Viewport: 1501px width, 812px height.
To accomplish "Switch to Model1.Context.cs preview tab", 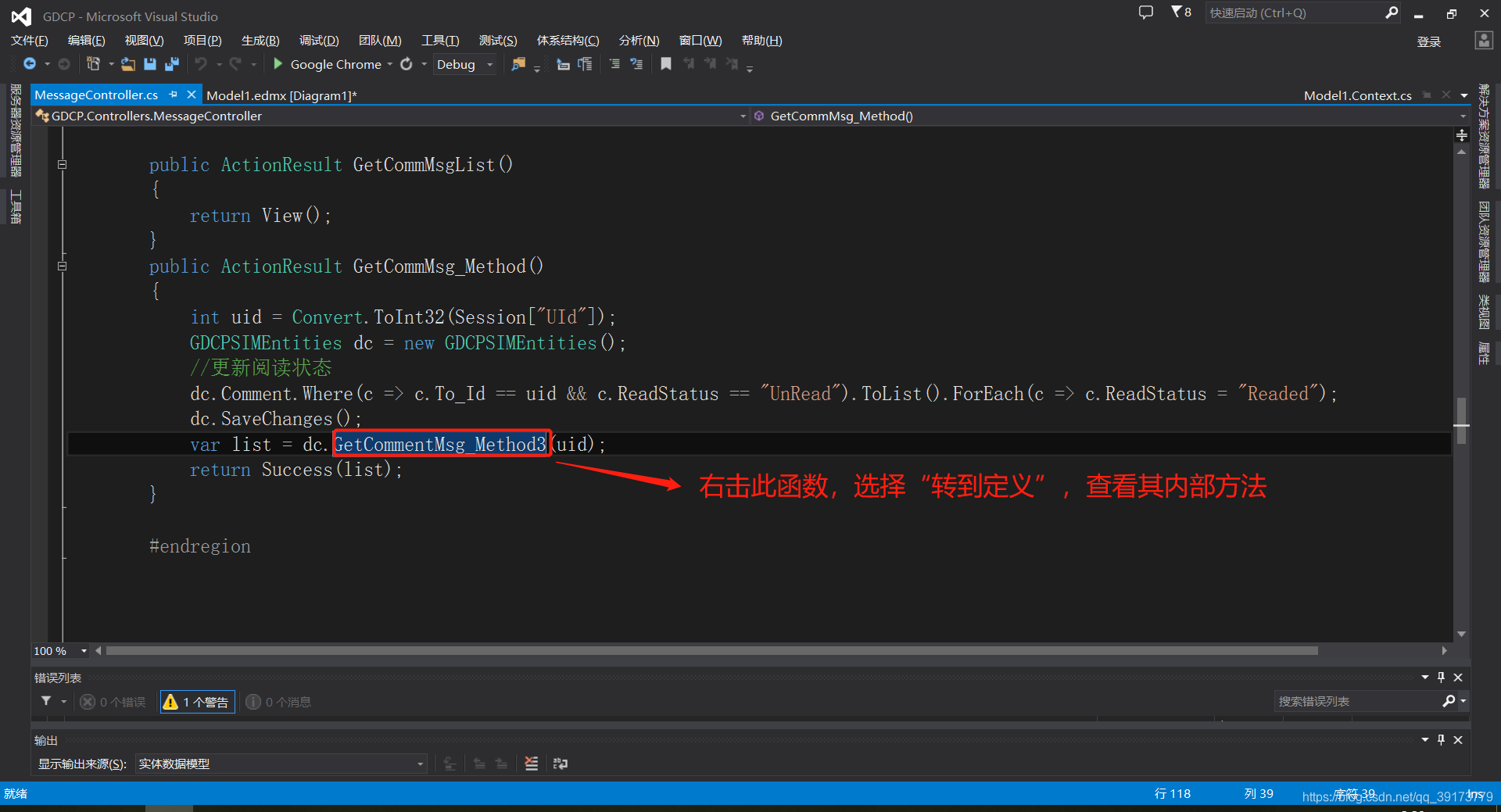I will [1358, 95].
